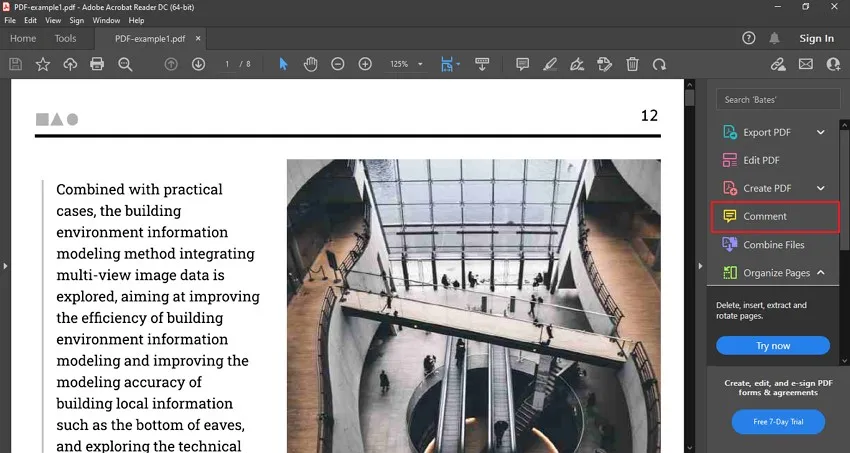
Task: Send file by email envelope icon
Action: [x=806, y=64]
